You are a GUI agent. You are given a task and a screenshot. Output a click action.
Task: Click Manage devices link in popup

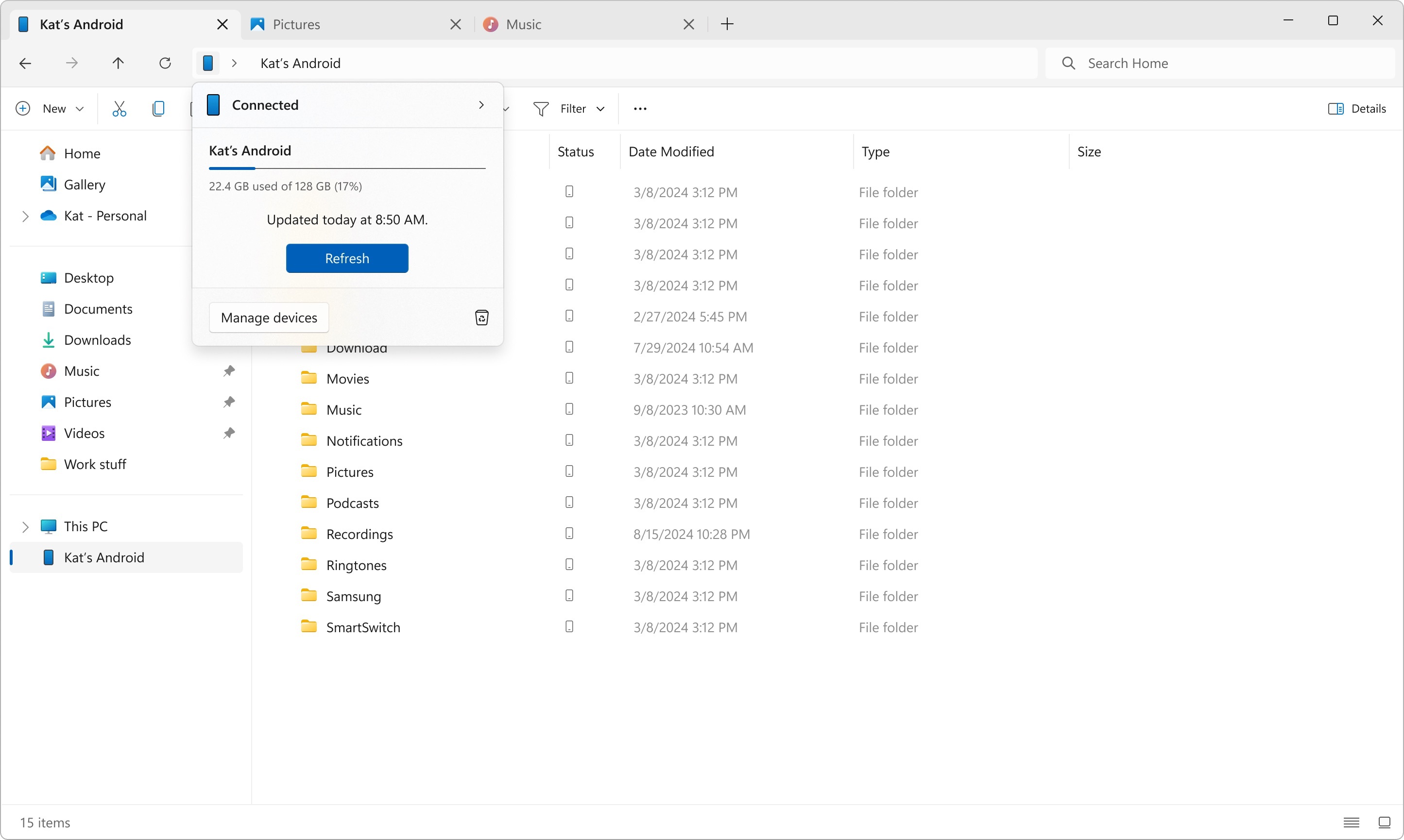tap(269, 318)
